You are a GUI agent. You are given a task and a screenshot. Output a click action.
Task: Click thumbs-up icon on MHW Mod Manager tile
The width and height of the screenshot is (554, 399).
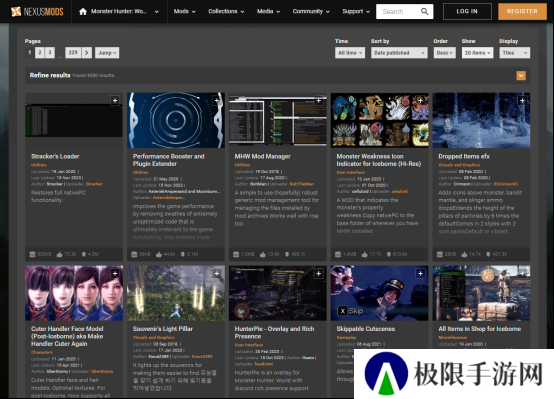tap(263, 254)
